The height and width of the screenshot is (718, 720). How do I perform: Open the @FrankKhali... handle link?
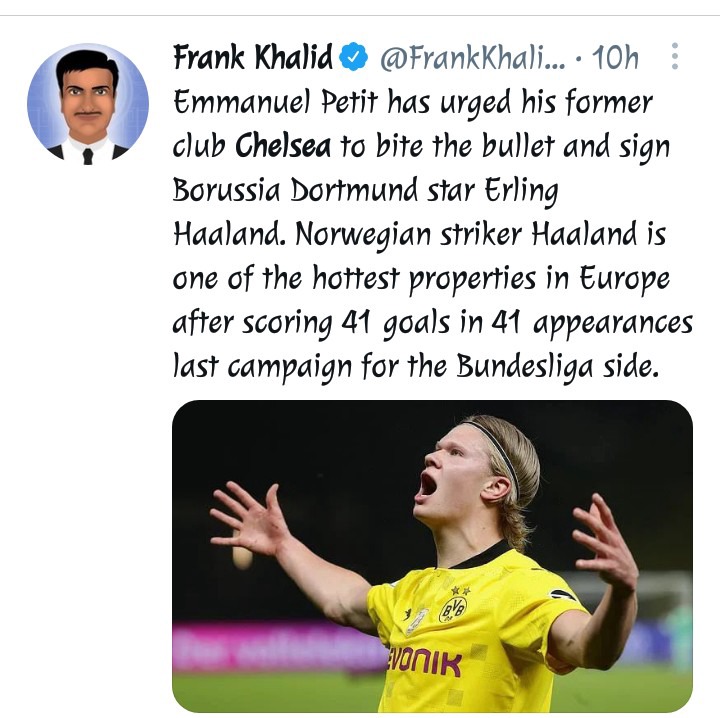(x=468, y=58)
